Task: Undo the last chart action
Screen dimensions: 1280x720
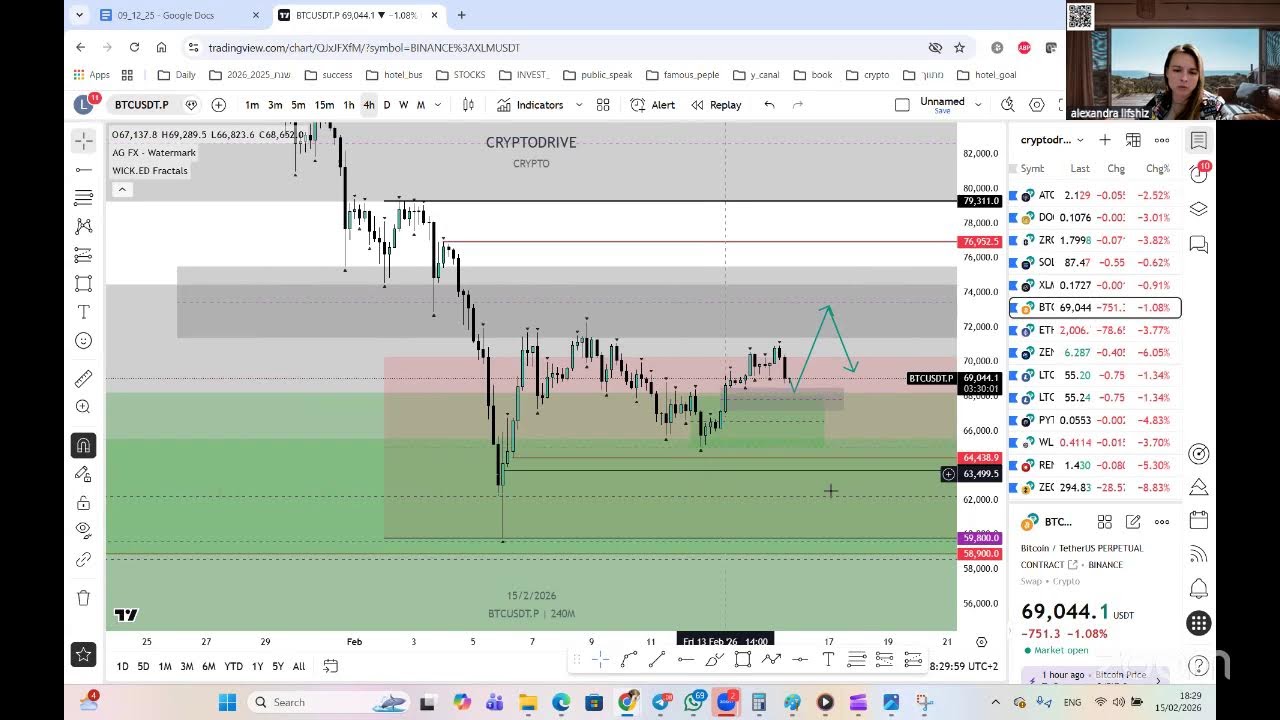Action: [x=769, y=105]
